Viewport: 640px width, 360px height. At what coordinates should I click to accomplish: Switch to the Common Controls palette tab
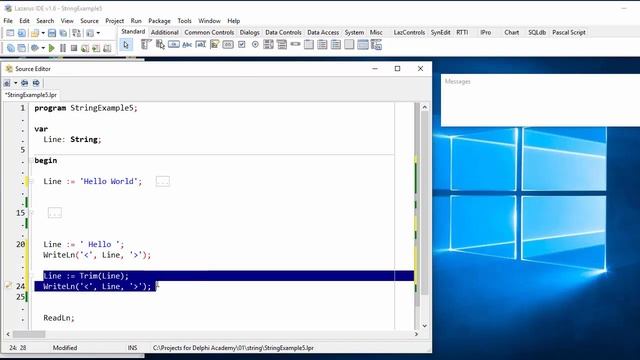tap(209, 32)
